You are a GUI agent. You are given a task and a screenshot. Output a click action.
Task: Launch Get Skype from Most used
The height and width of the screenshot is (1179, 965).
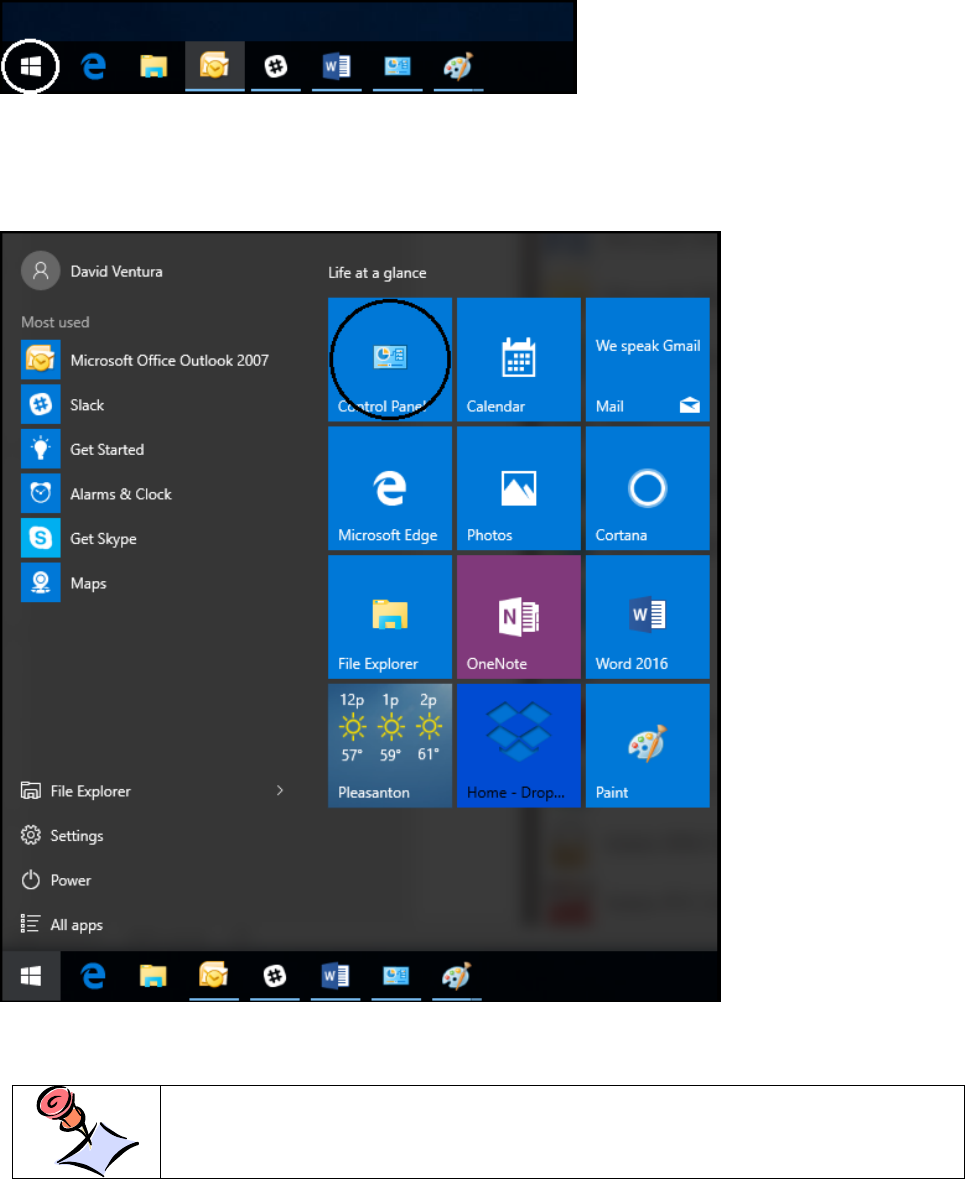tap(79, 538)
